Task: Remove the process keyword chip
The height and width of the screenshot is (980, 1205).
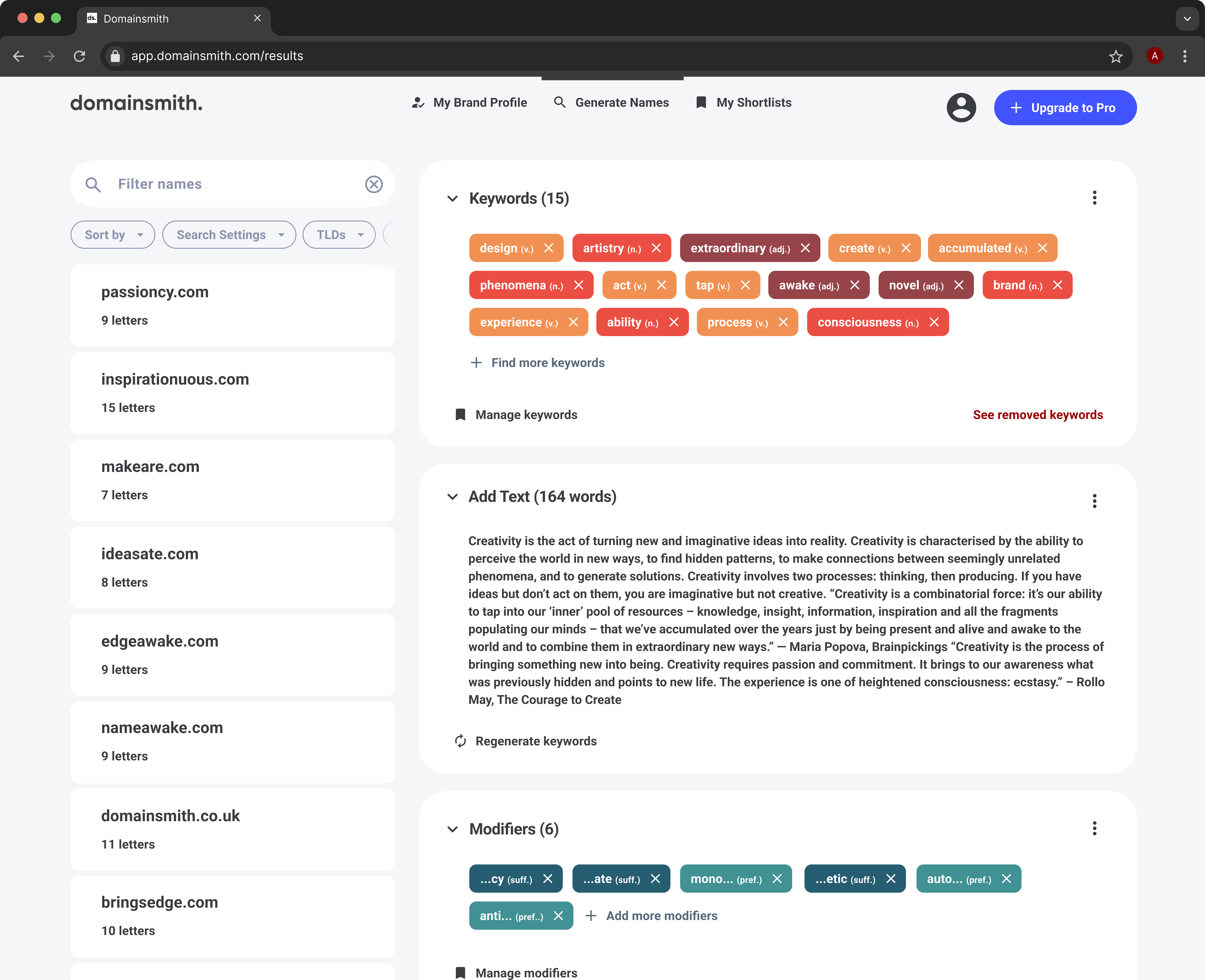Action: click(x=783, y=322)
